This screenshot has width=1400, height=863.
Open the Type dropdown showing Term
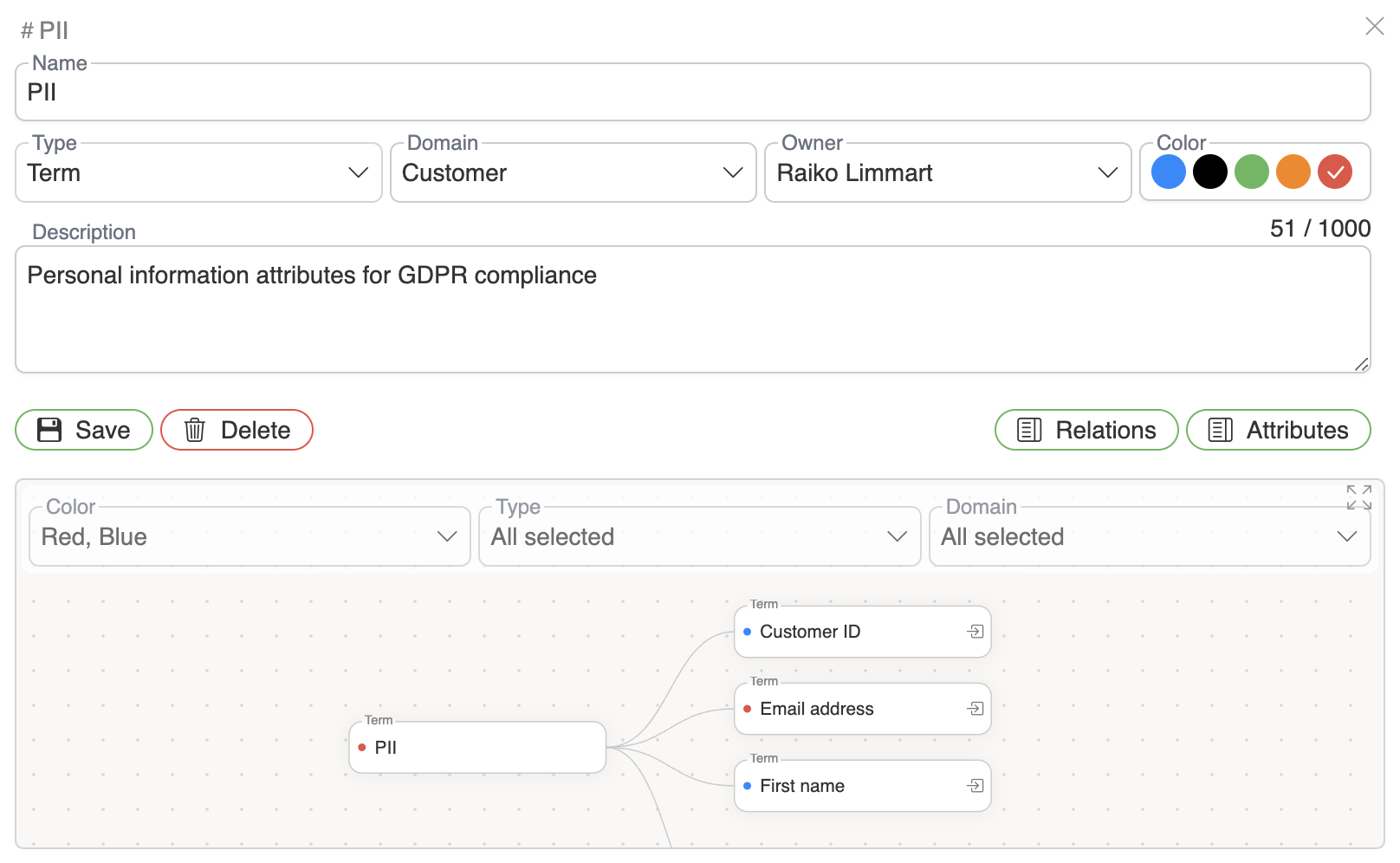click(198, 173)
